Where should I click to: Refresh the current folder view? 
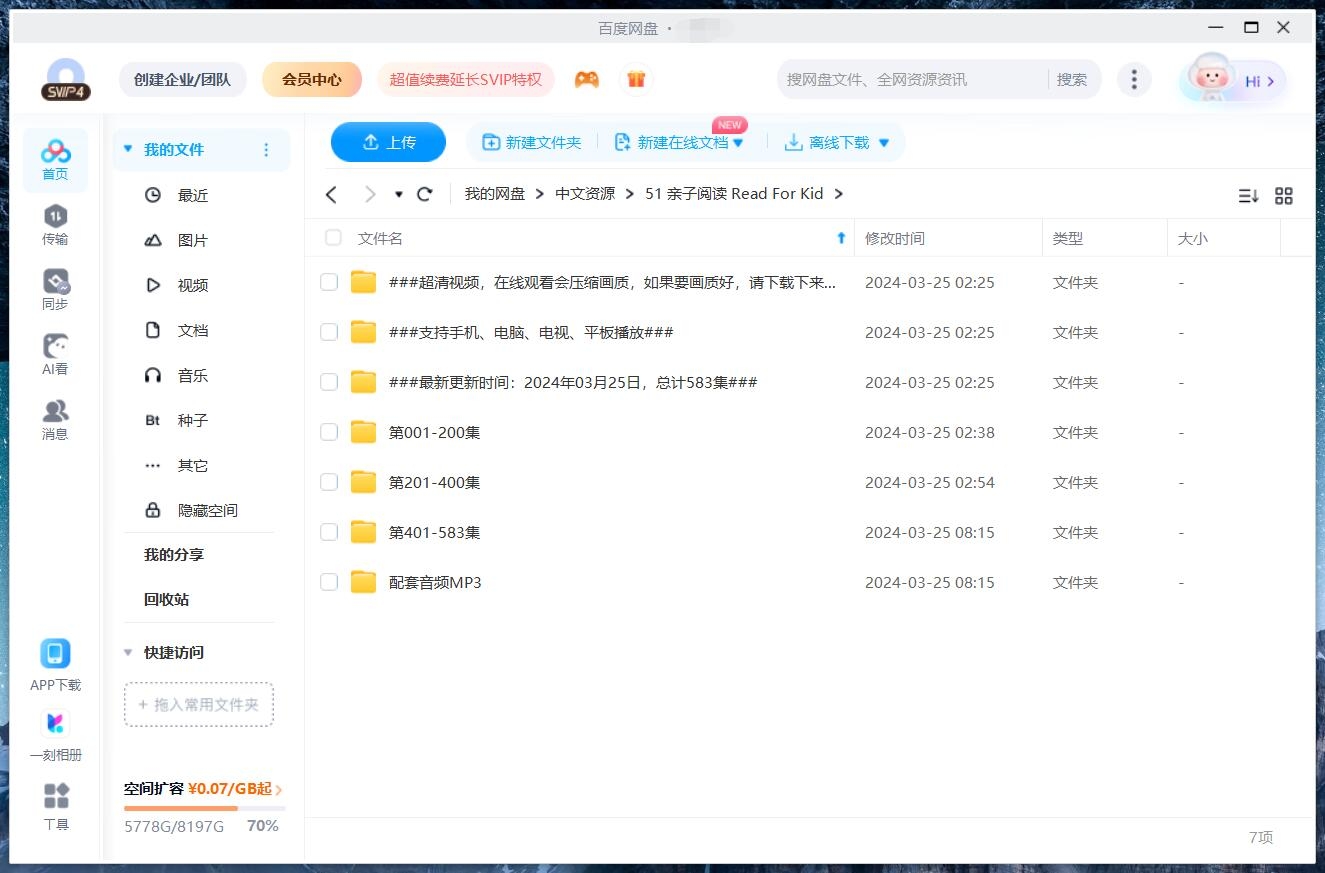click(x=424, y=193)
